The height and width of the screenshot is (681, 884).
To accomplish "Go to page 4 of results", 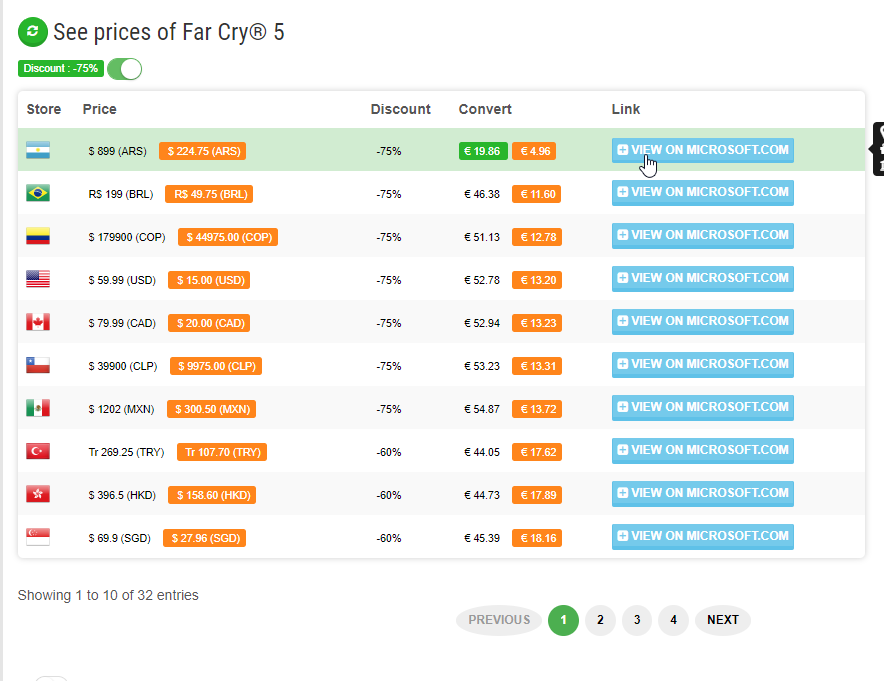I will (x=673, y=620).
